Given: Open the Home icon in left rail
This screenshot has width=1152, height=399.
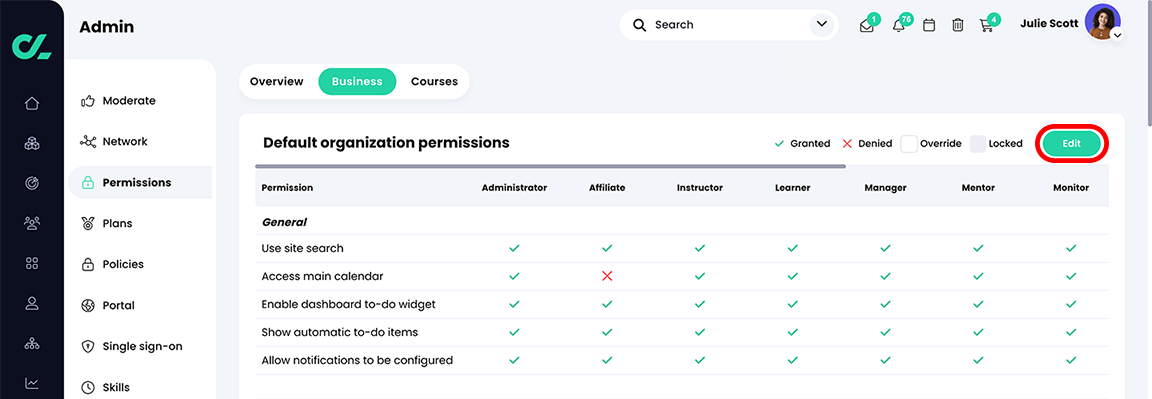Looking at the screenshot, I should pos(32,104).
